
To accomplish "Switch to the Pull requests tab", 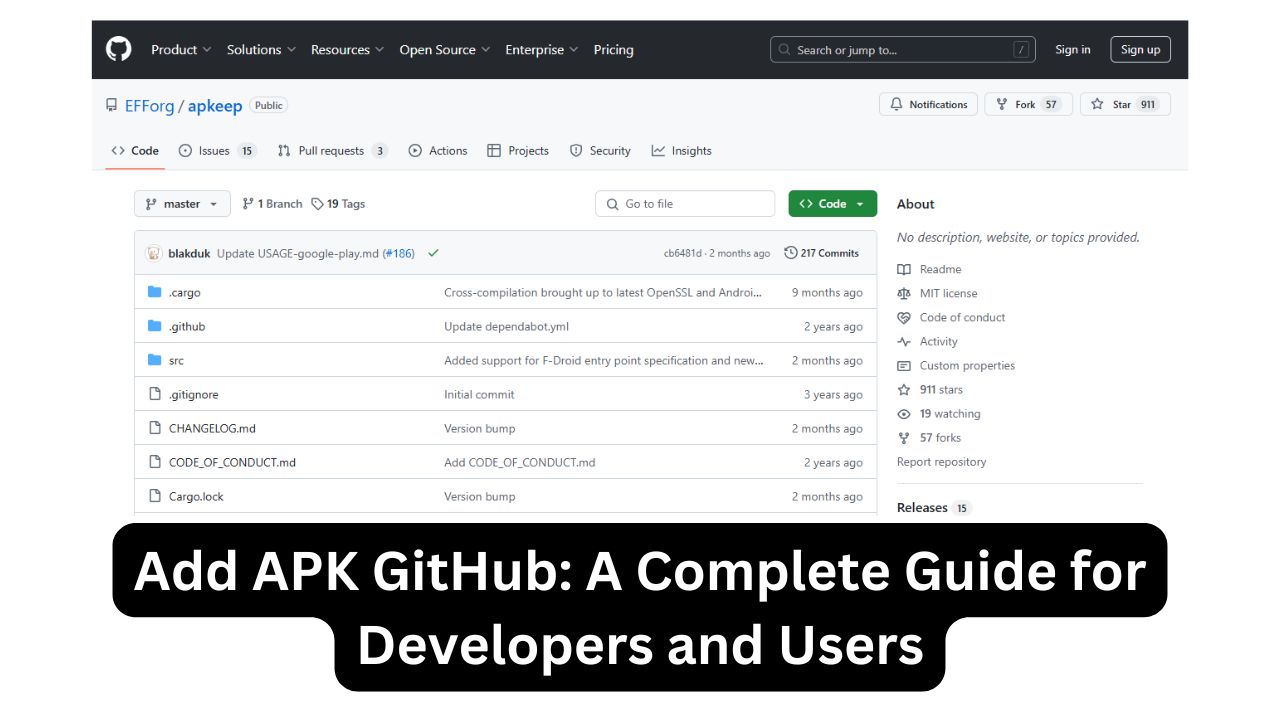I will pyautogui.click(x=332, y=151).
